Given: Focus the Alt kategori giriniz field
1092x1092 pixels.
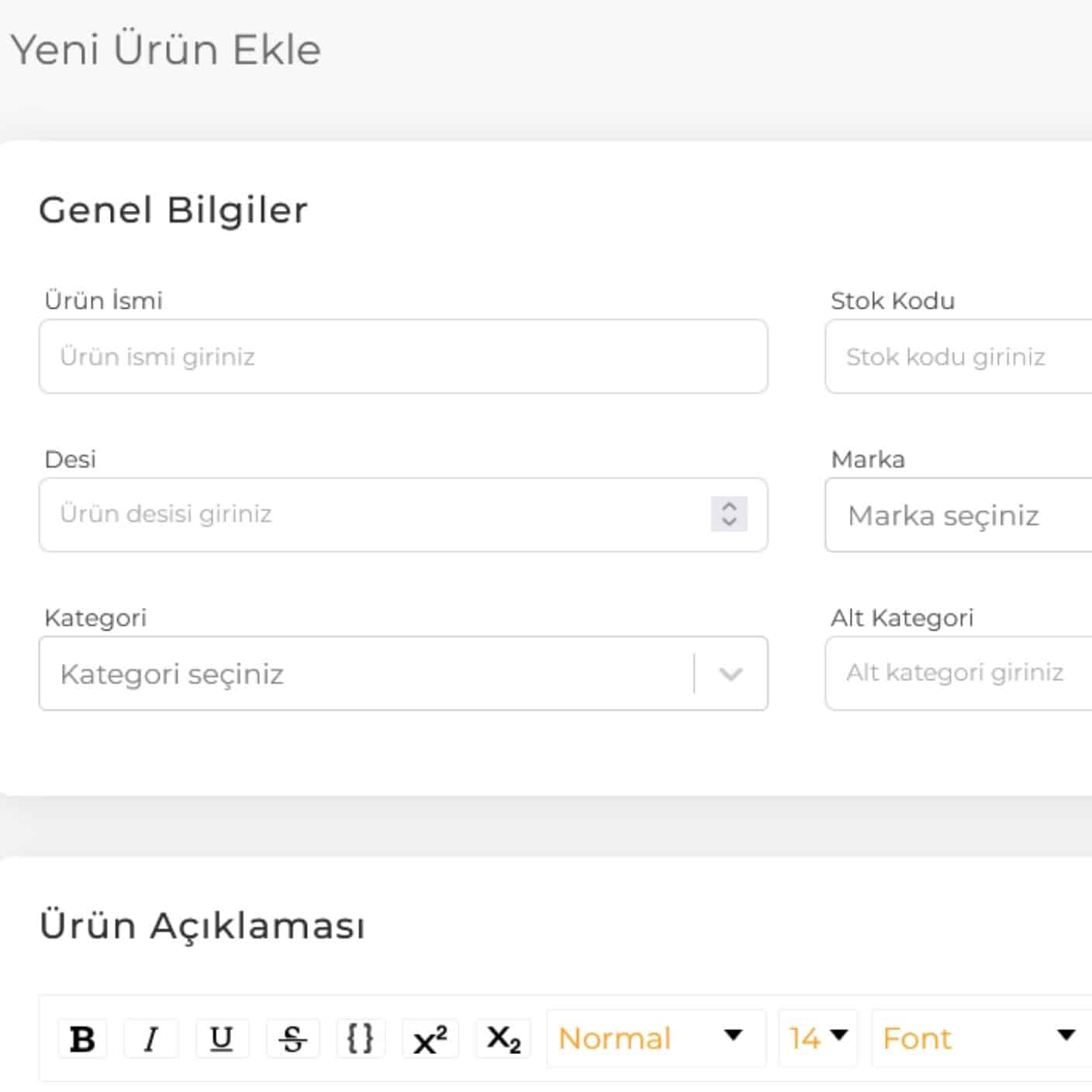Looking at the screenshot, I should (959, 673).
